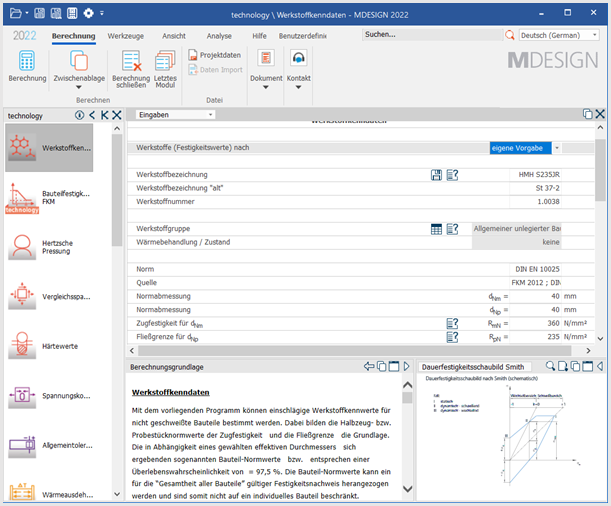
Task: Click the search magnifier icon
Action: pos(510,35)
